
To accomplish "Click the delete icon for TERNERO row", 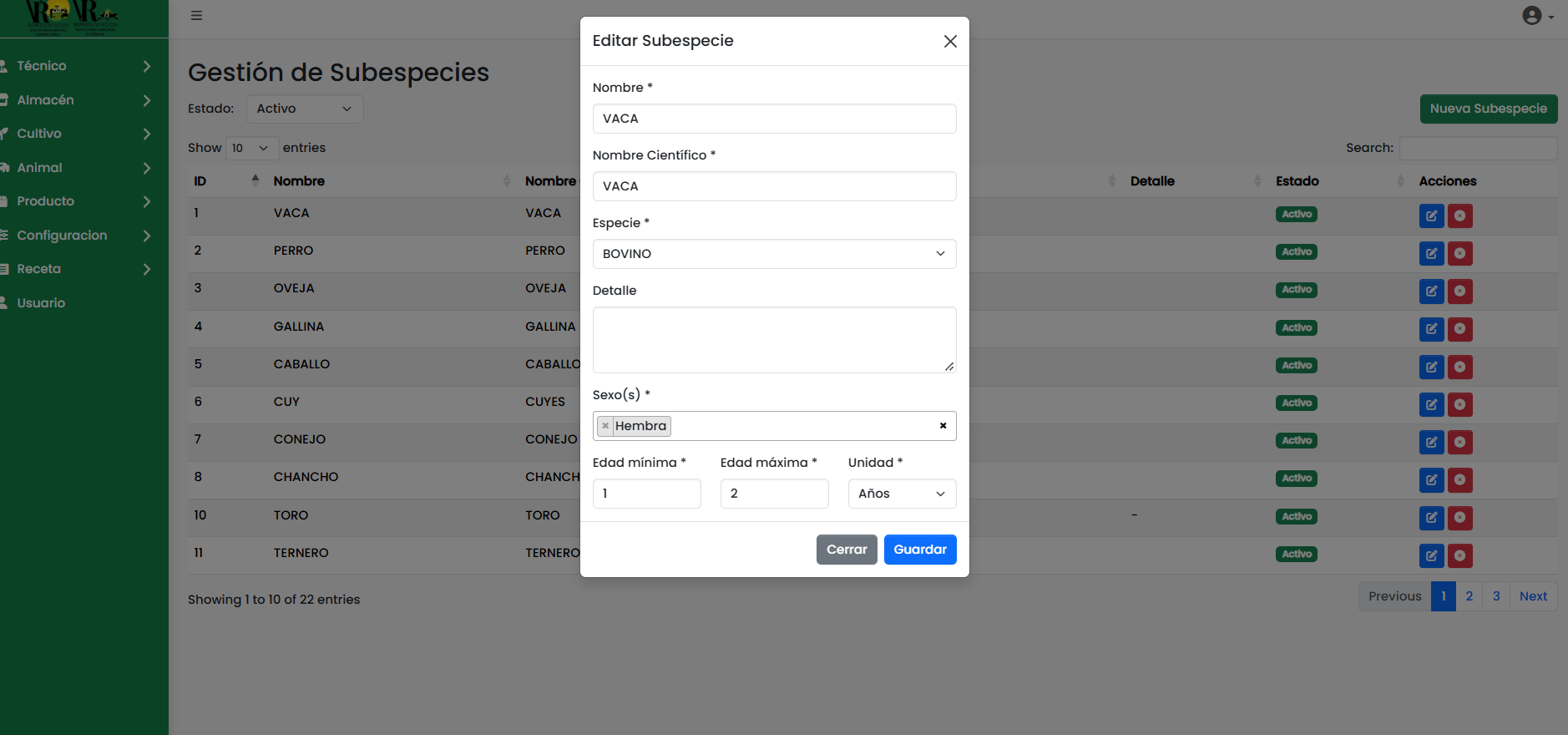I will pos(1459,555).
